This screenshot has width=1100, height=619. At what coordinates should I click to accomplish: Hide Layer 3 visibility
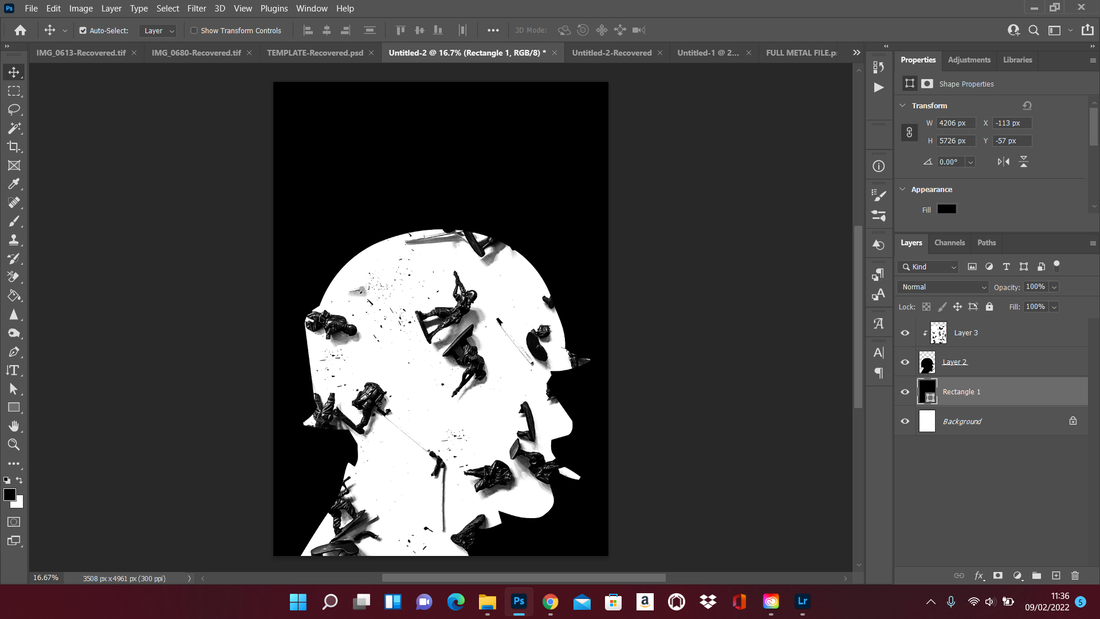tap(905, 333)
